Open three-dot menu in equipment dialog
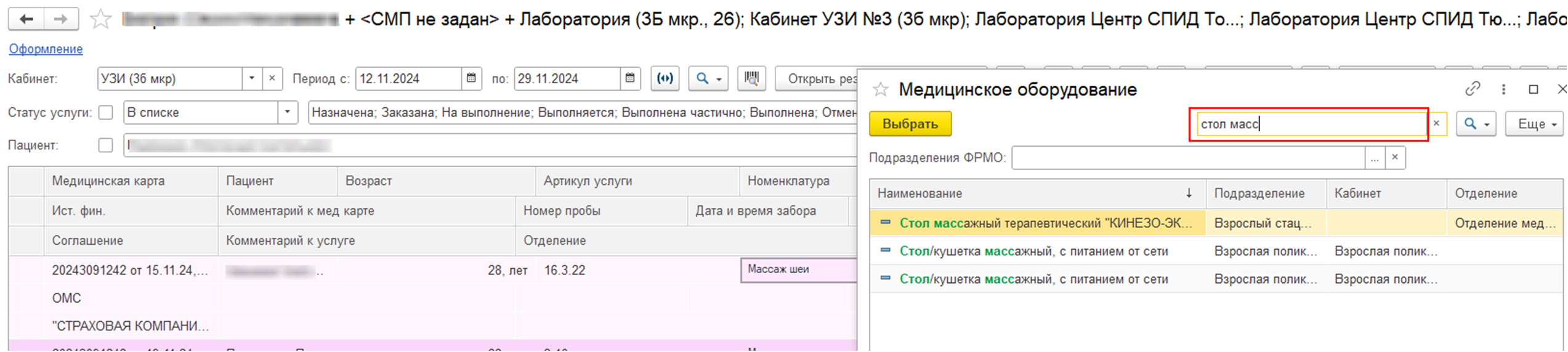 click(x=1503, y=89)
